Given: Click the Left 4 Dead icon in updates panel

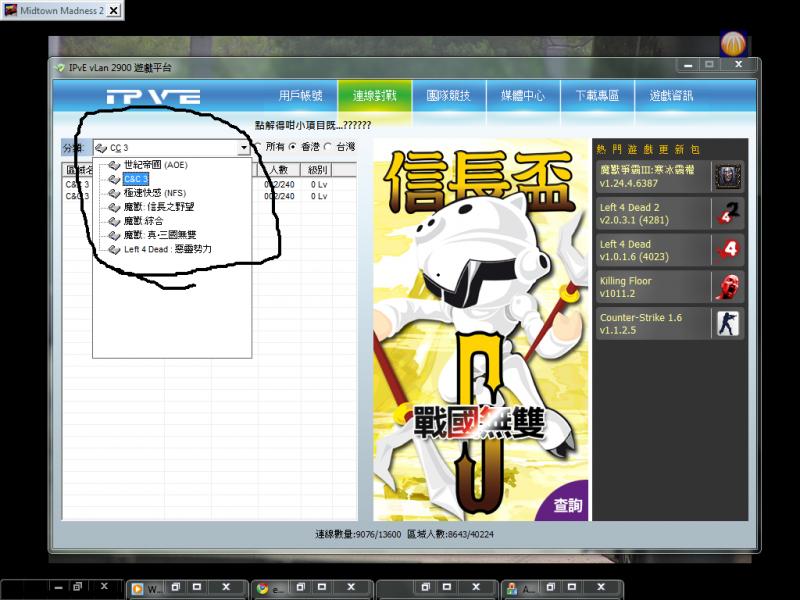Looking at the screenshot, I should click(728, 248).
